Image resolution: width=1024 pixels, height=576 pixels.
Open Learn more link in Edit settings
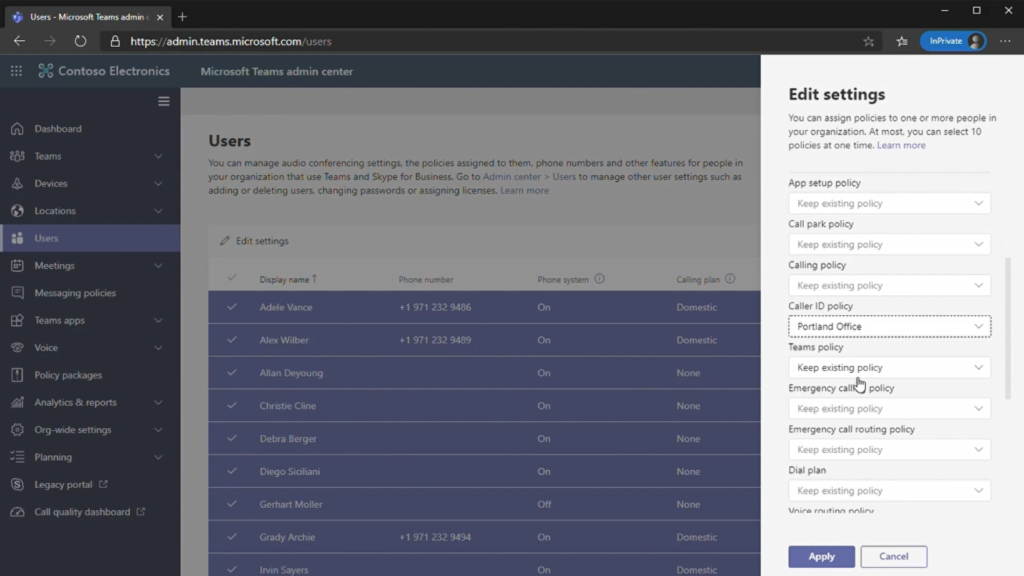[901, 145]
